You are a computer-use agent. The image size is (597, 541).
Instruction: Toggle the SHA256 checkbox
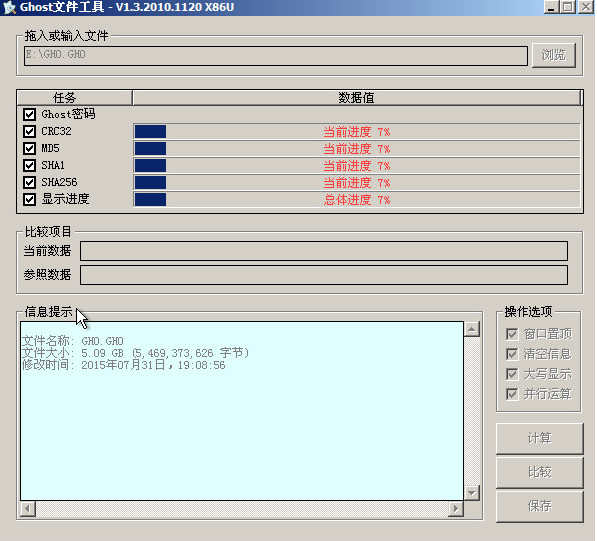(x=29, y=182)
